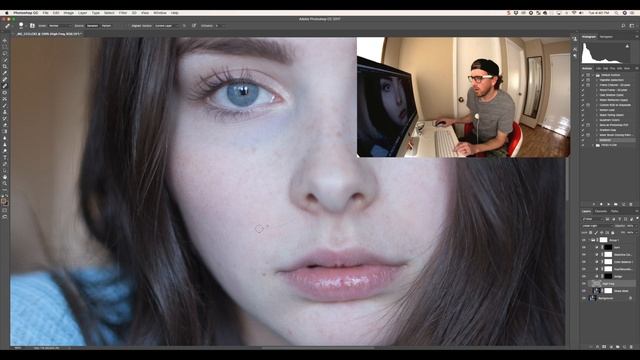Open the File menu

[x=46, y=13]
